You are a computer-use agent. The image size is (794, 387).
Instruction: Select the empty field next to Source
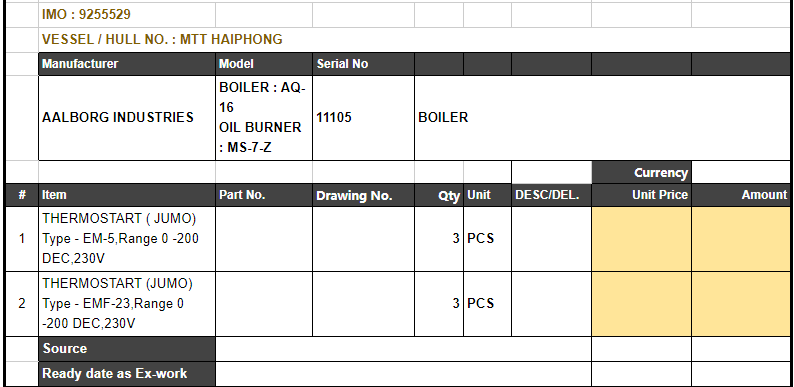(x=403, y=349)
